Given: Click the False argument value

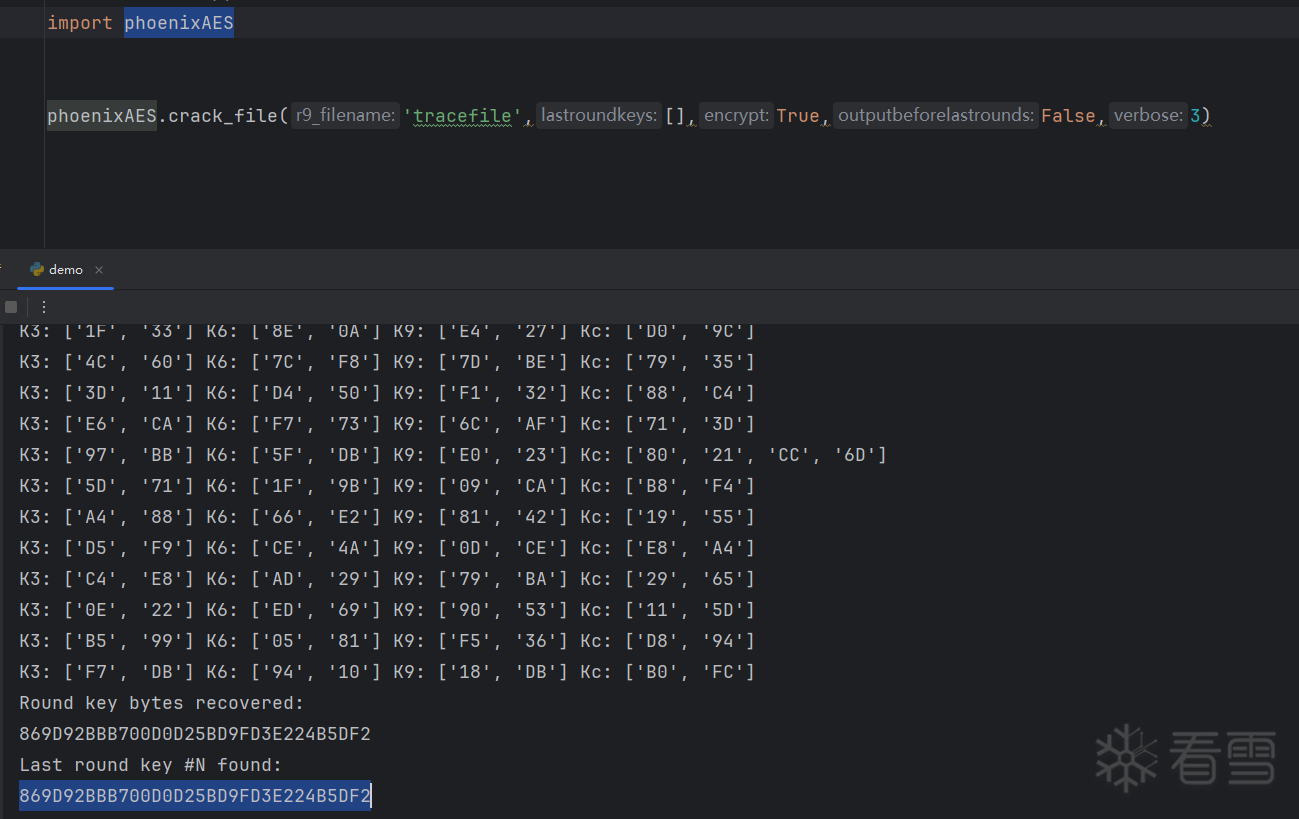Looking at the screenshot, I should point(1068,116).
